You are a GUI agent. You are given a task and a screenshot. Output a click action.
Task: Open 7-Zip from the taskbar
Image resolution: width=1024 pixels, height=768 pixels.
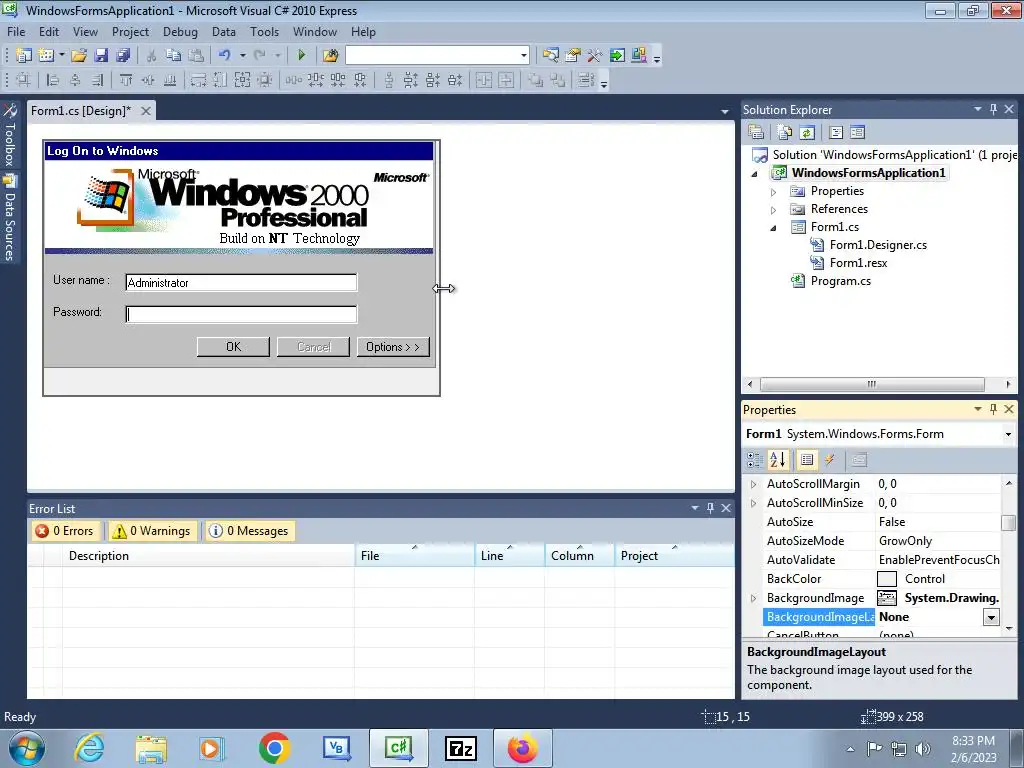(x=460, y=748)
